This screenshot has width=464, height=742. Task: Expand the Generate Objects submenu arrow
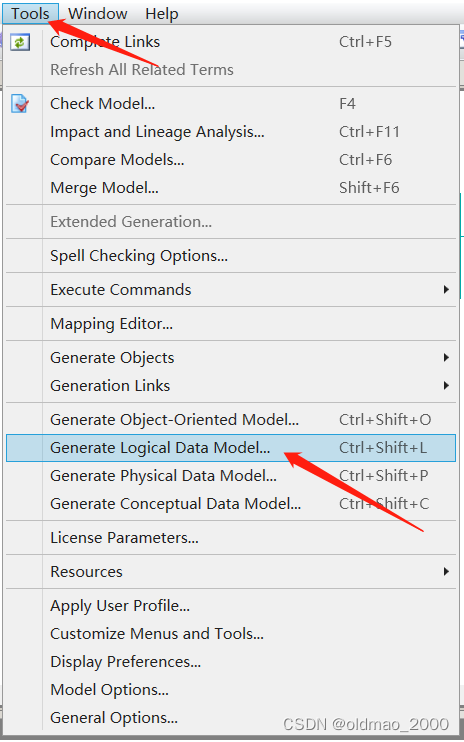[446, 358]
